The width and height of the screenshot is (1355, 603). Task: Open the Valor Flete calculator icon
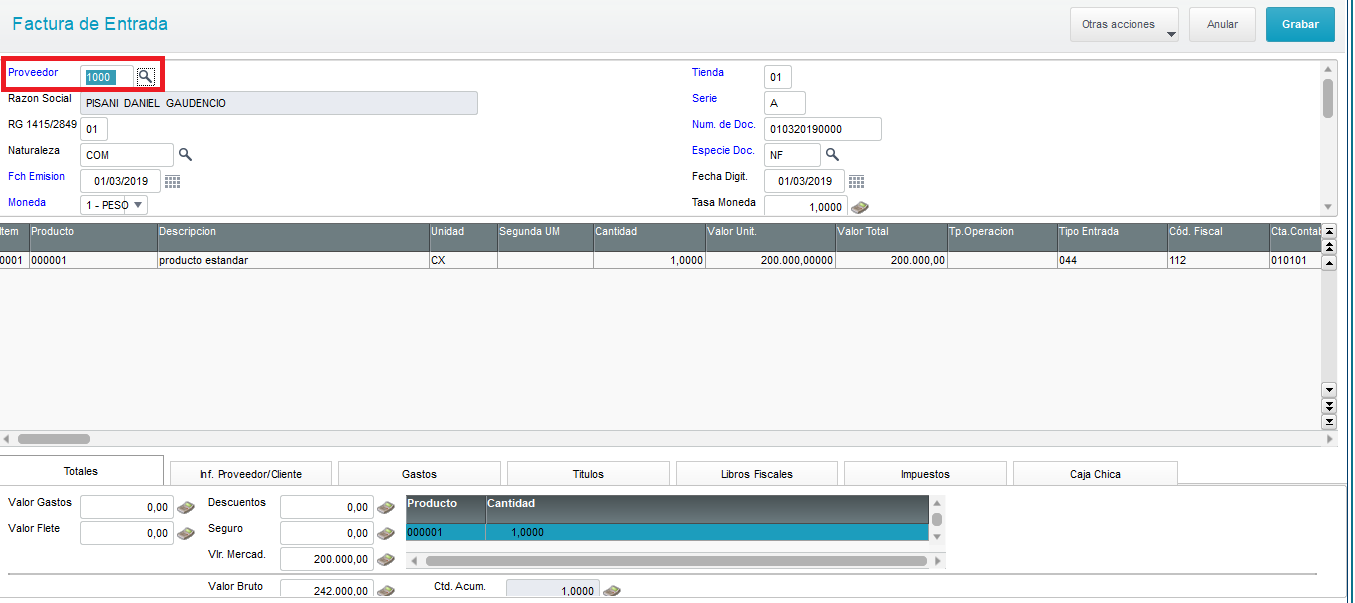coord(185,533)
